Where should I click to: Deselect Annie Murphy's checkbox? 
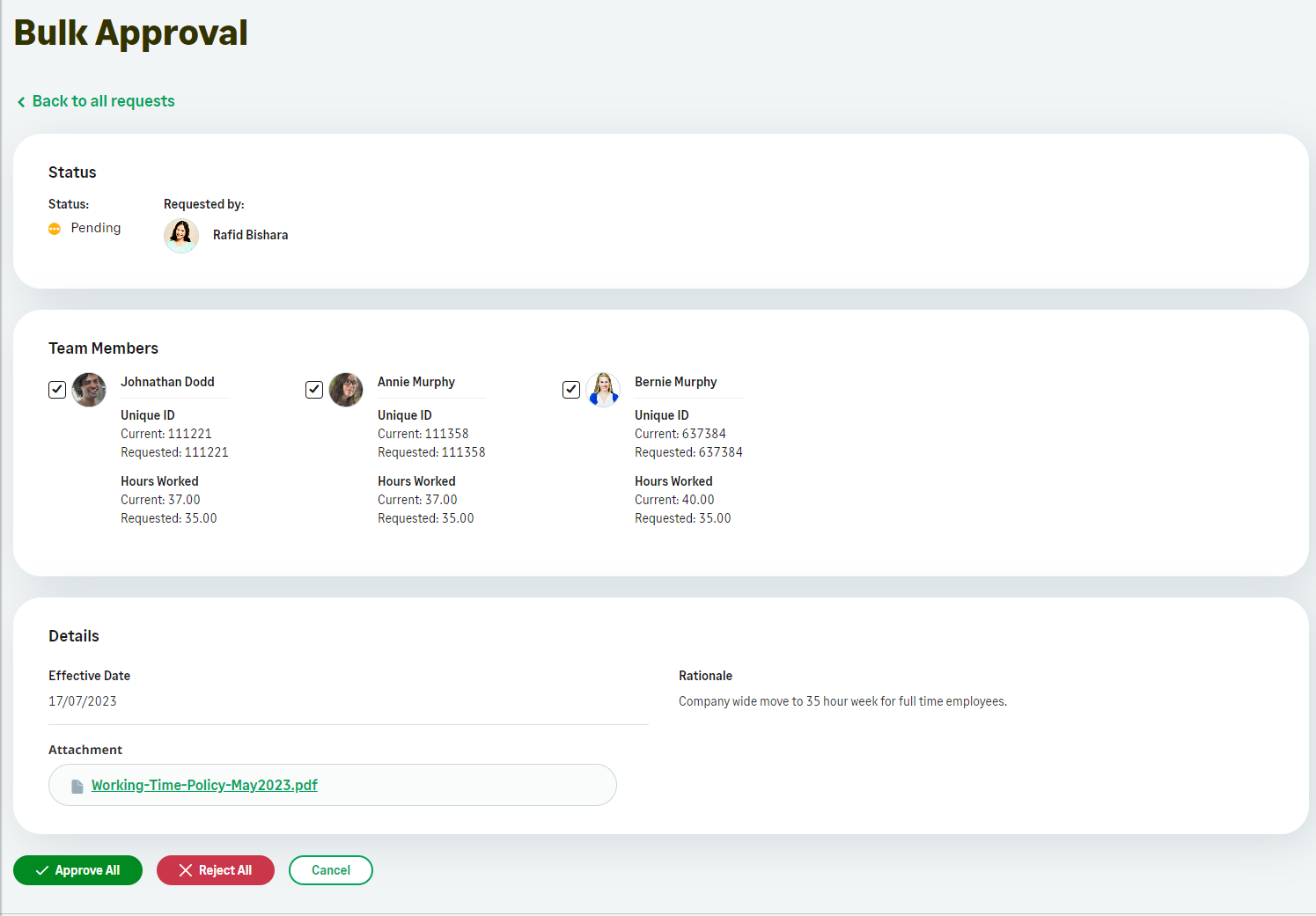tap(314, 389)
